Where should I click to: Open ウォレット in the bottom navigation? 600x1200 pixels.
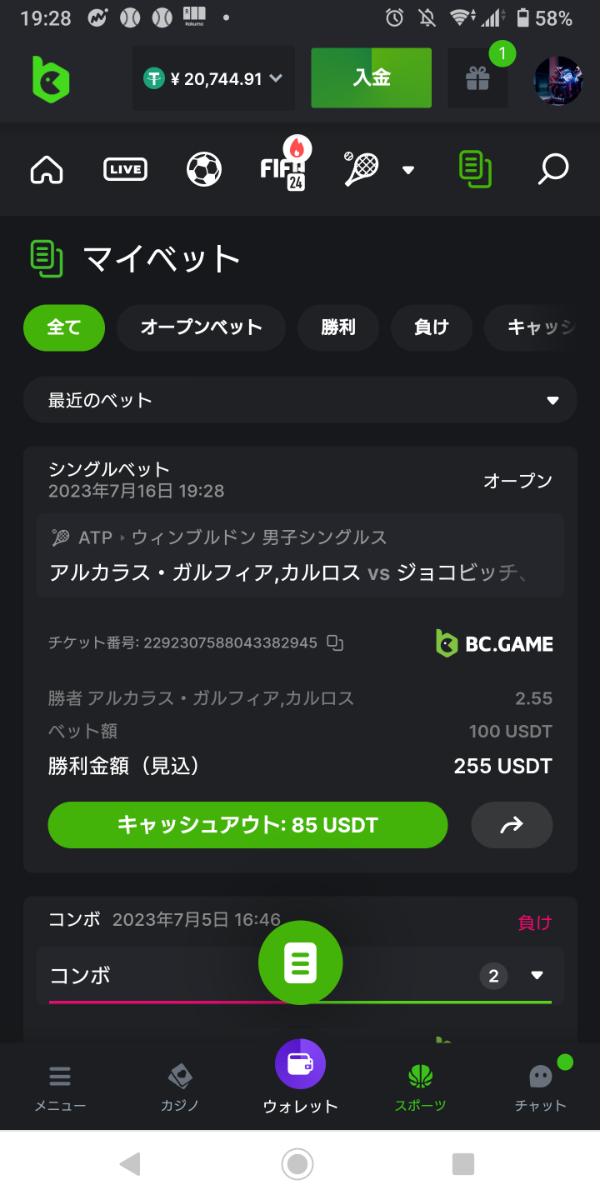[300, 1078]
